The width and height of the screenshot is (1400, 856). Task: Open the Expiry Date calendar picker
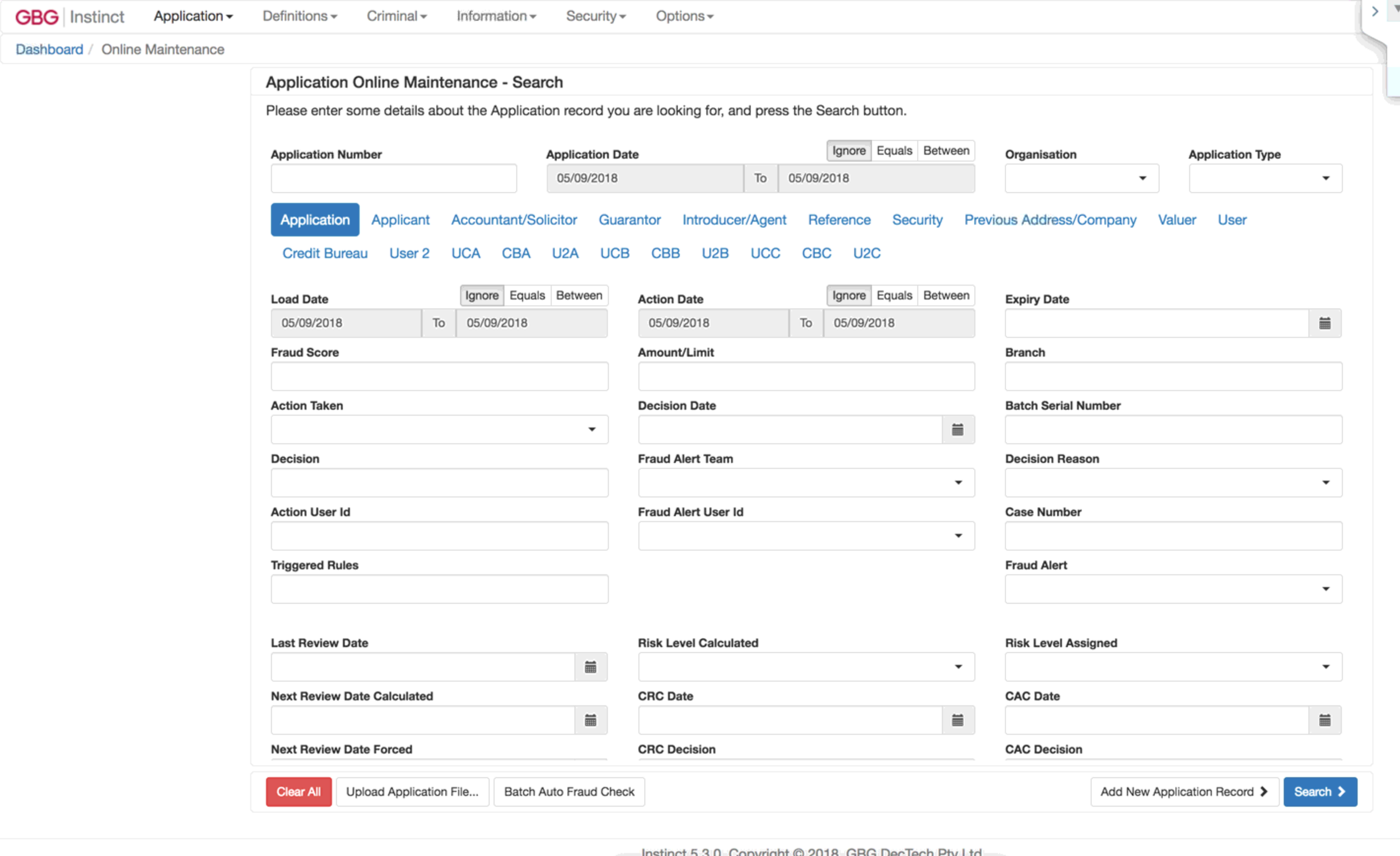pos(1324,323)
